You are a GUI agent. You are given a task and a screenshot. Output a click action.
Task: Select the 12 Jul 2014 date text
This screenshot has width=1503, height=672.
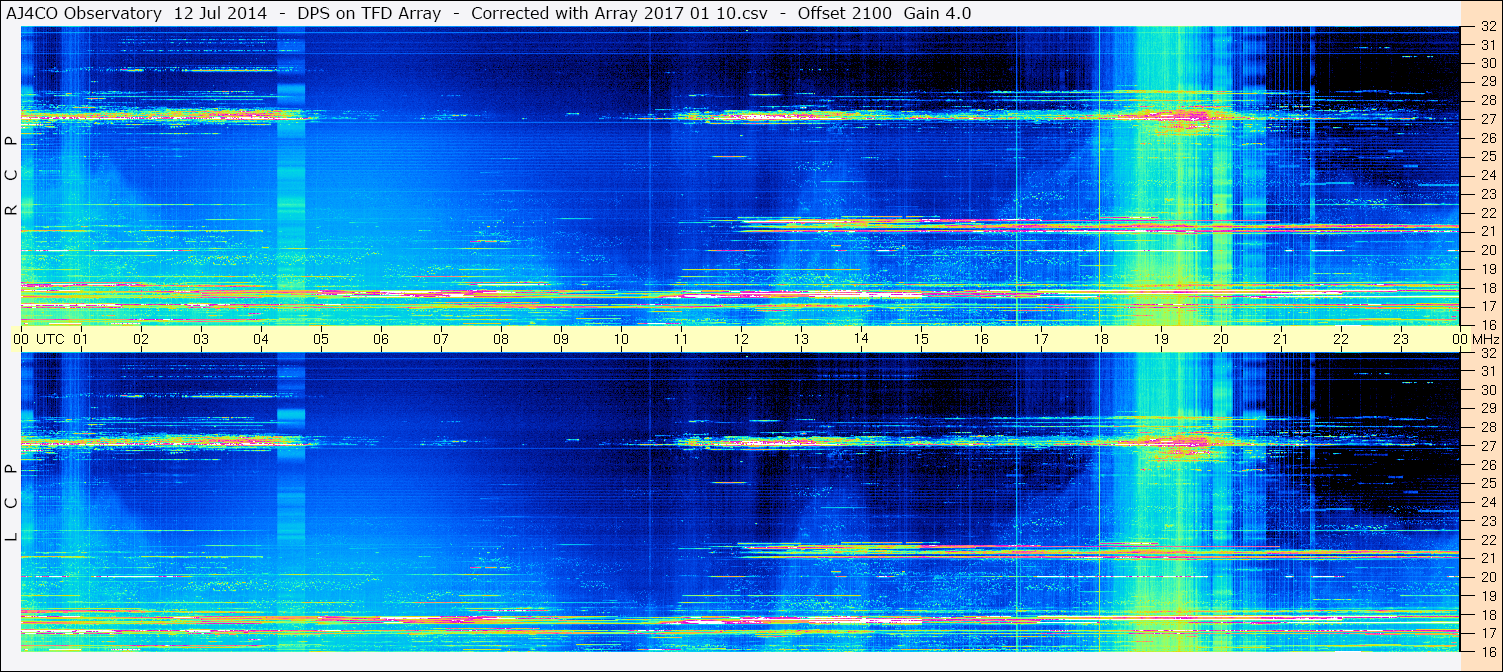tap(222, 13)
